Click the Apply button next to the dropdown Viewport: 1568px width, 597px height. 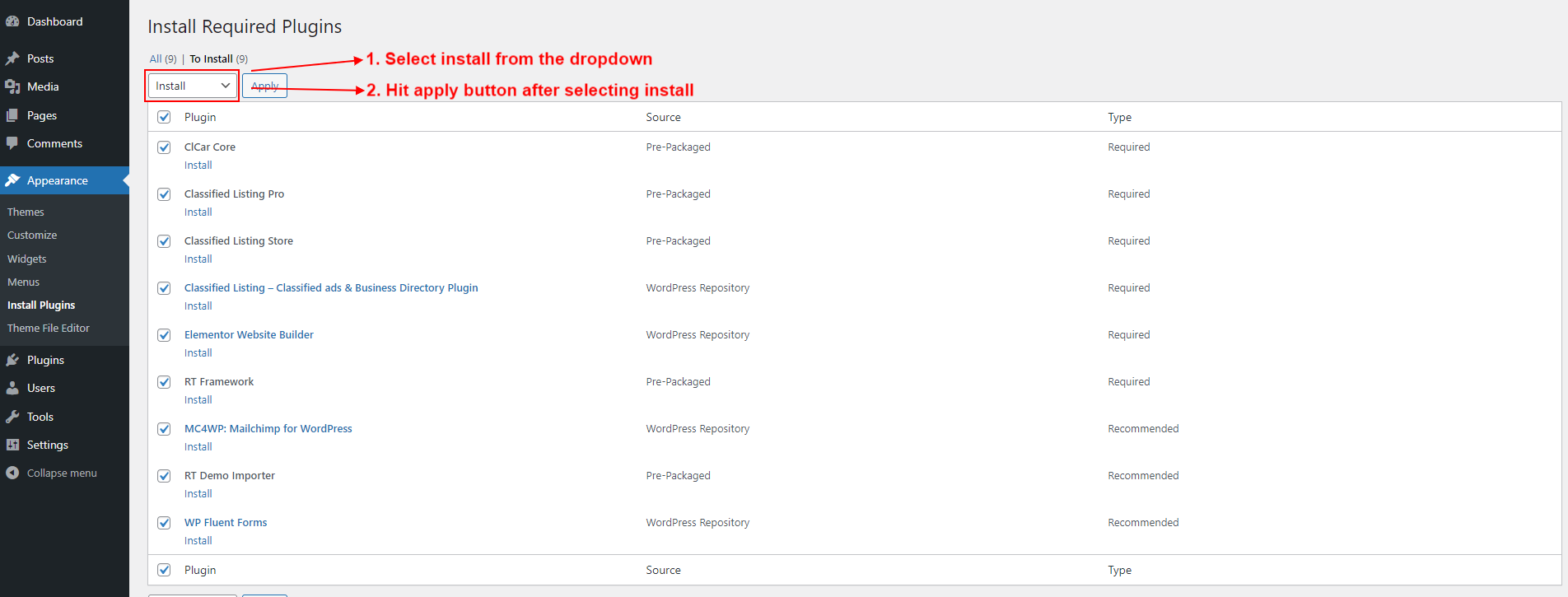[264, 86]
